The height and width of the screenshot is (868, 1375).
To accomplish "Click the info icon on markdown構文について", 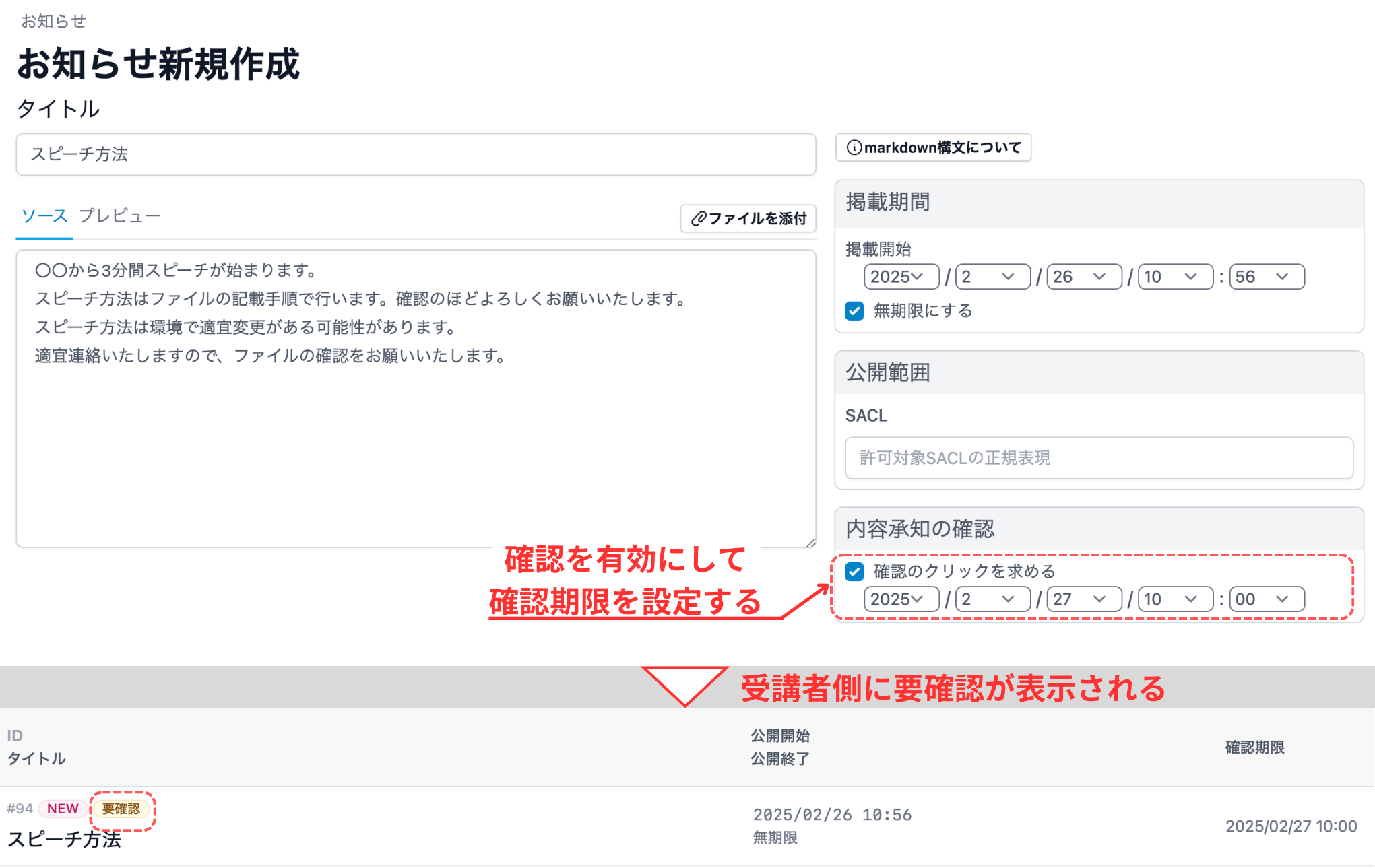I will point(856,147).
